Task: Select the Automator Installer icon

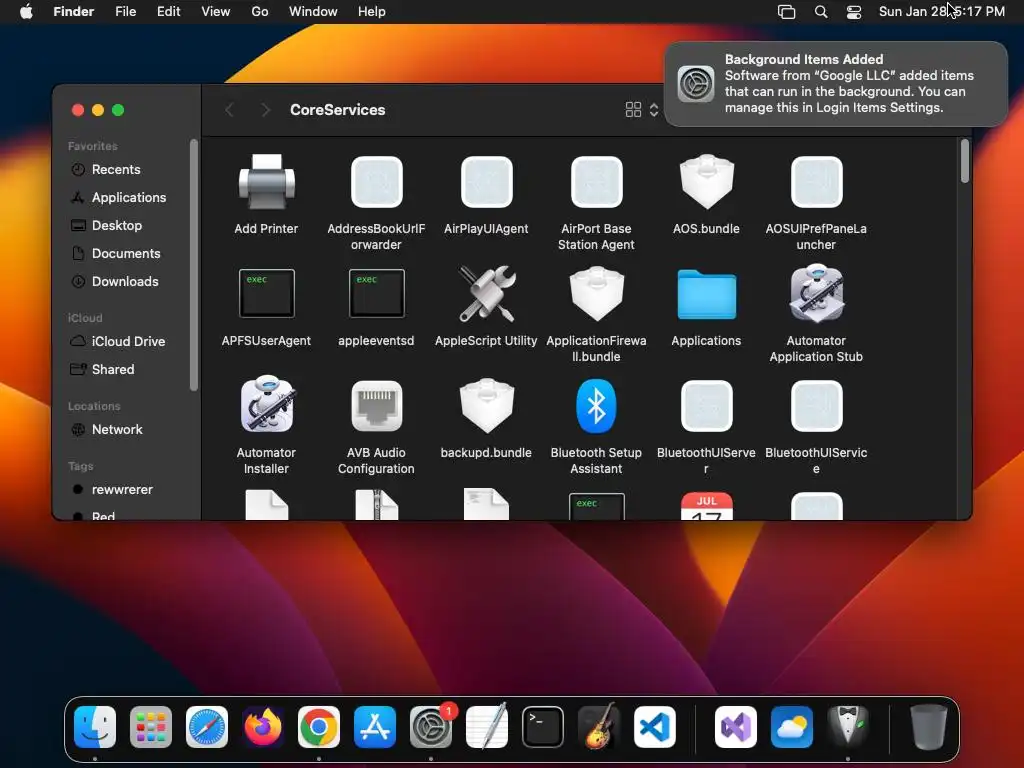Action: coord(266,405)
